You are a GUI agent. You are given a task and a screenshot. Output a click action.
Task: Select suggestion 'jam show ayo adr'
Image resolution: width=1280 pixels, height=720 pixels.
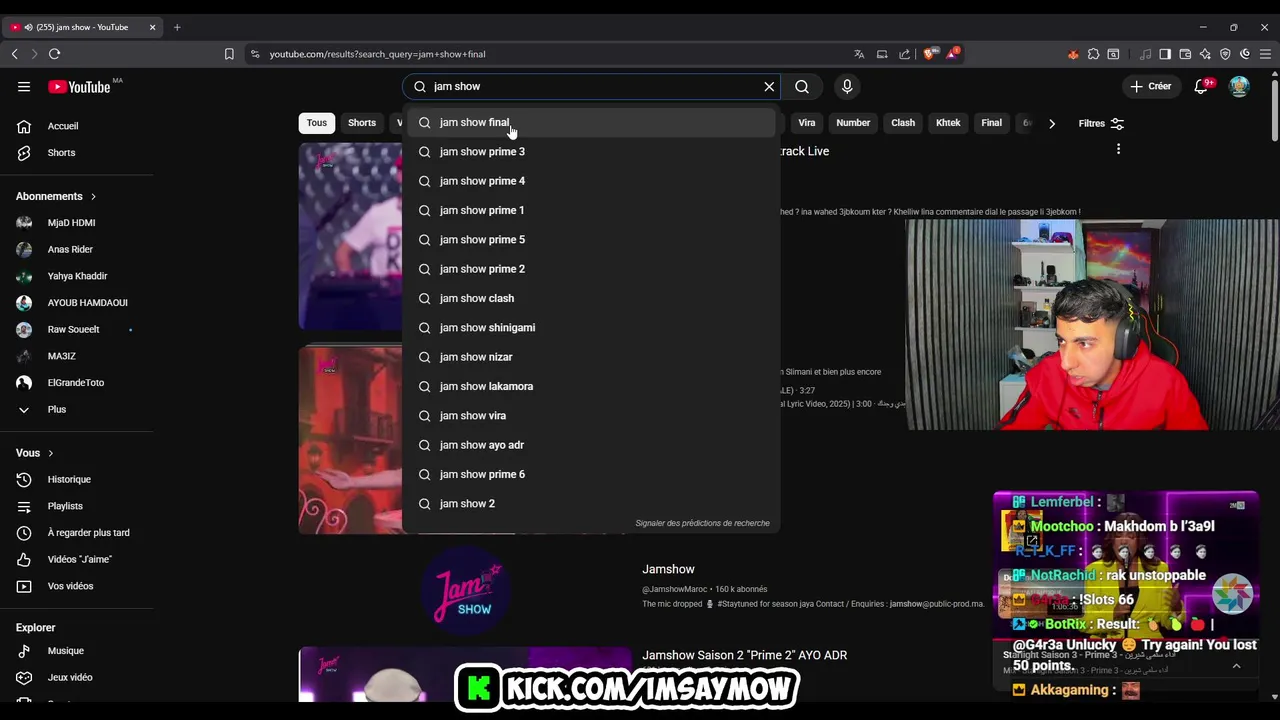pos(591,445)
